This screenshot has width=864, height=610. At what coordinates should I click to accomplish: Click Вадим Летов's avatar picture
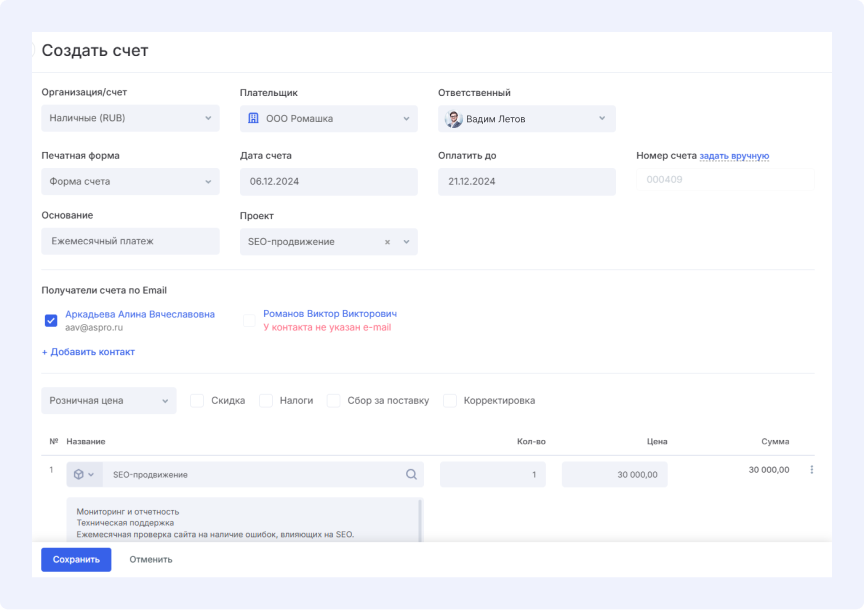point(454,119)
